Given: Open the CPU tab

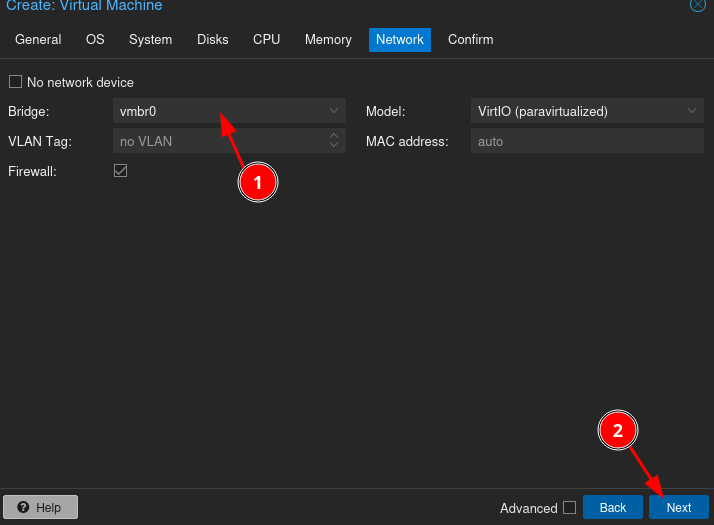Looking at the screenshot, I should (266, 40).
